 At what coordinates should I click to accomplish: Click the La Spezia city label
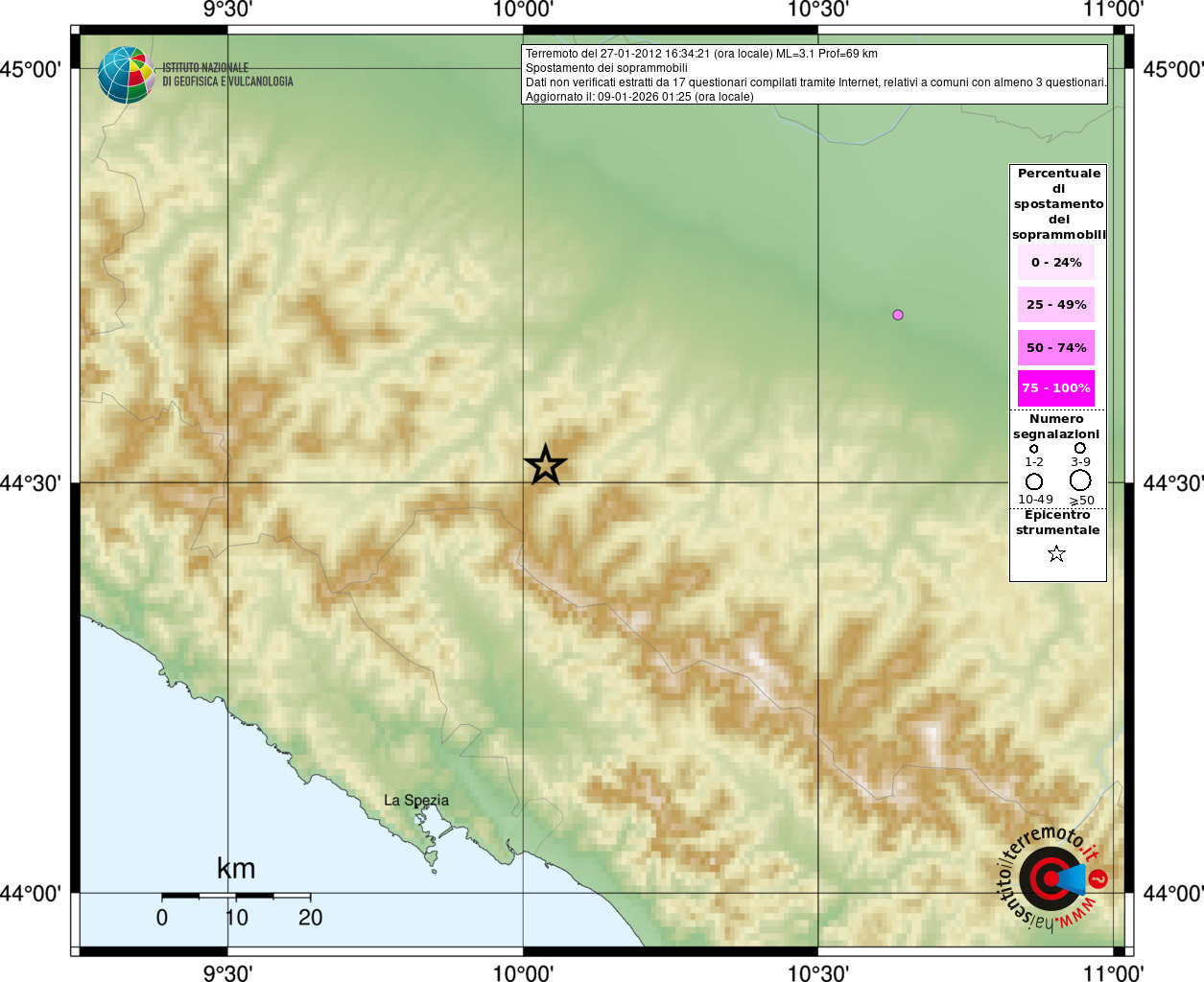click(x=416, y=801)
